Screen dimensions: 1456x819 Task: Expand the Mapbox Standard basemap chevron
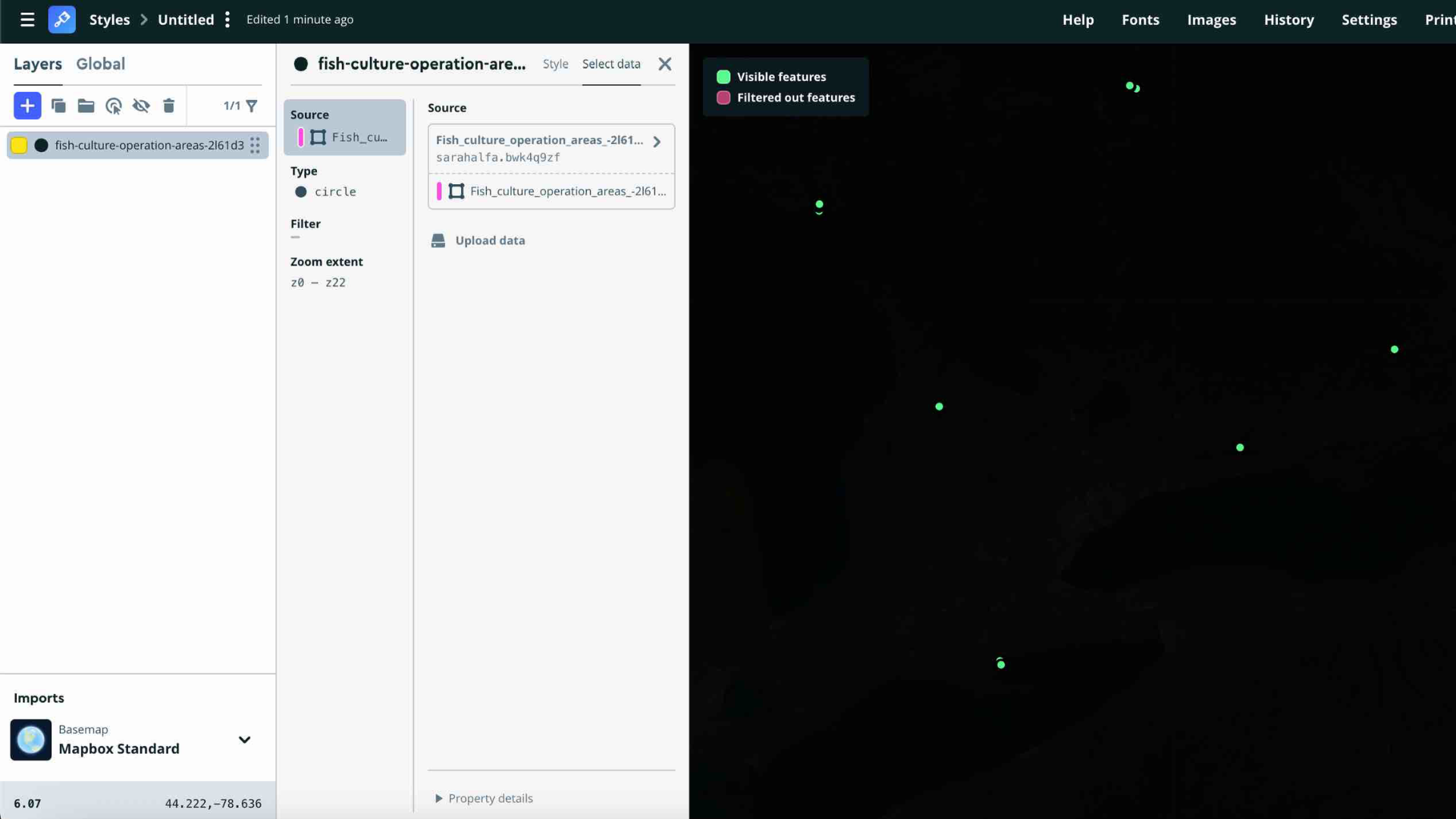(x=244, y=739)
